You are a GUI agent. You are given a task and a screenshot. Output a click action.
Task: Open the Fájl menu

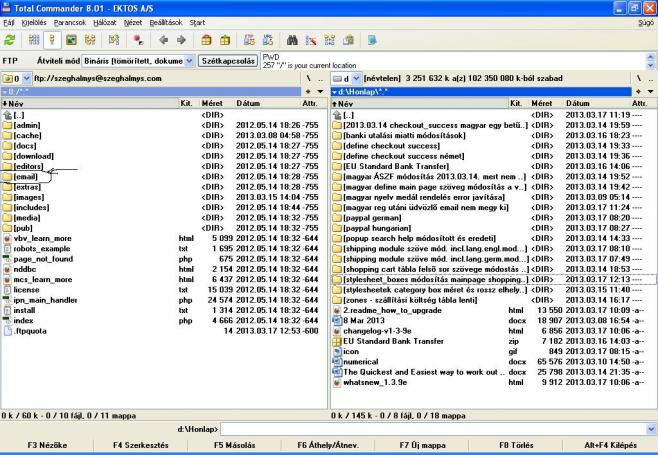pos(8,23)
